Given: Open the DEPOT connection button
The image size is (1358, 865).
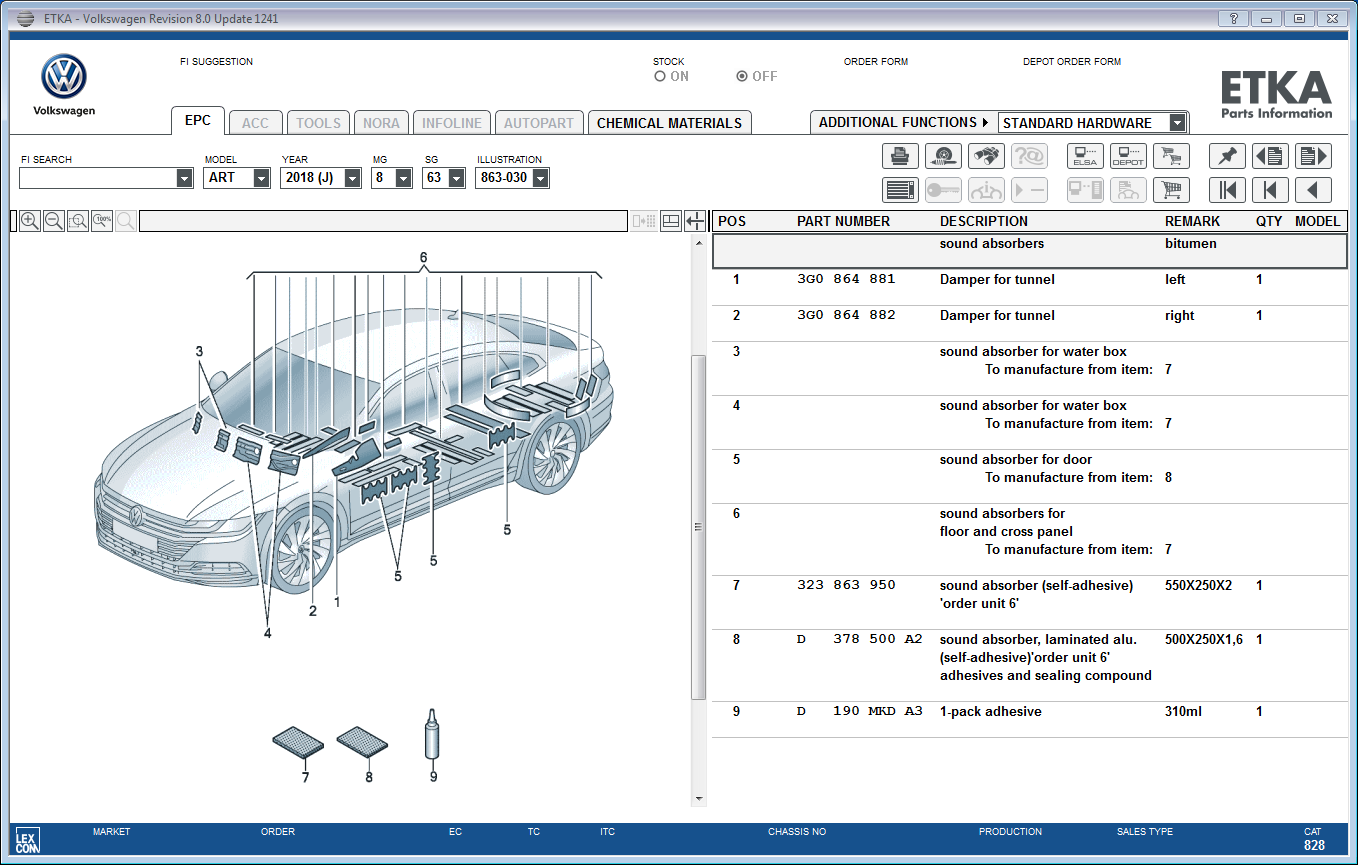Looking at the screenshot, I should [1128, 156].
